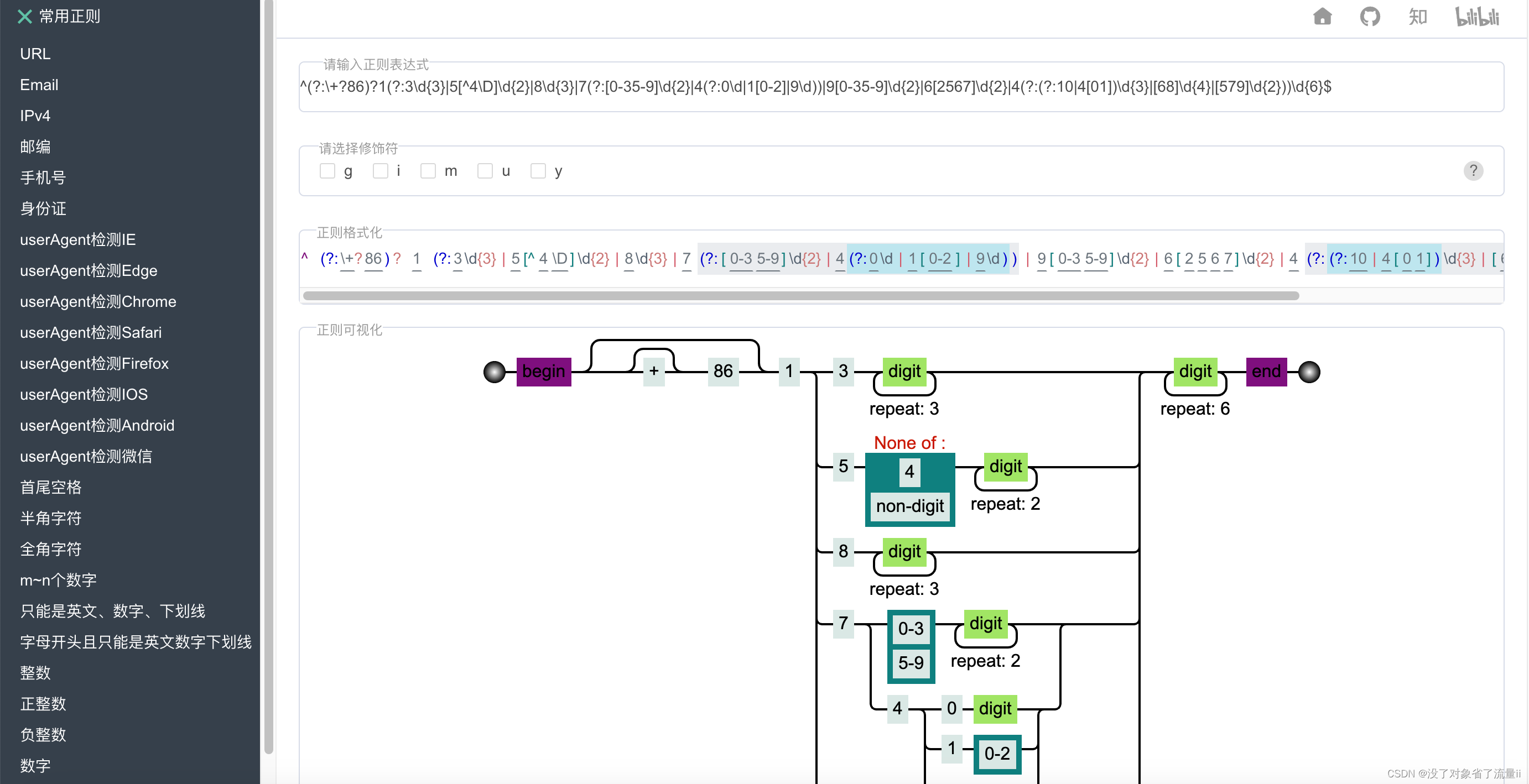Select 手机号 from common regex list
The image size is (1529, 784).
coord(43,177)
